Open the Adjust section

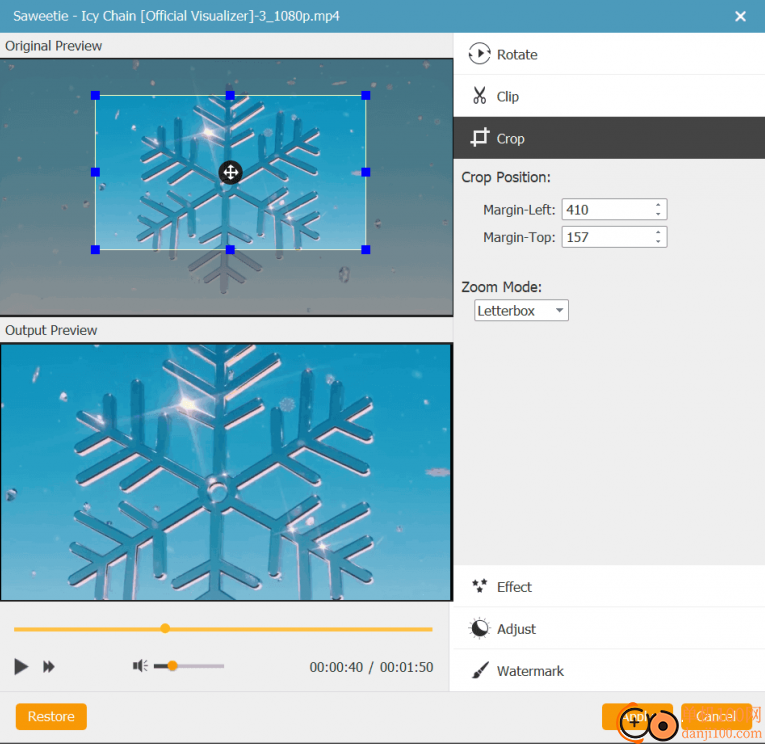click(x=609, y=628)
